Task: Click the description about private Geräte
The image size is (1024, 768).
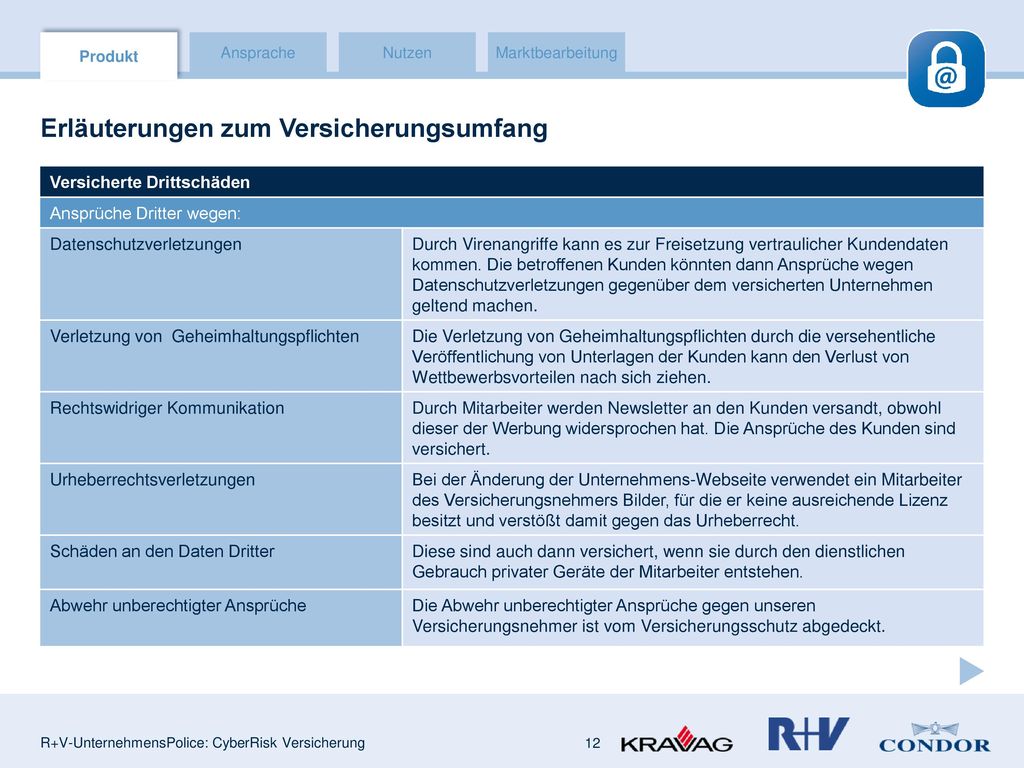Action: pos(658,561)
